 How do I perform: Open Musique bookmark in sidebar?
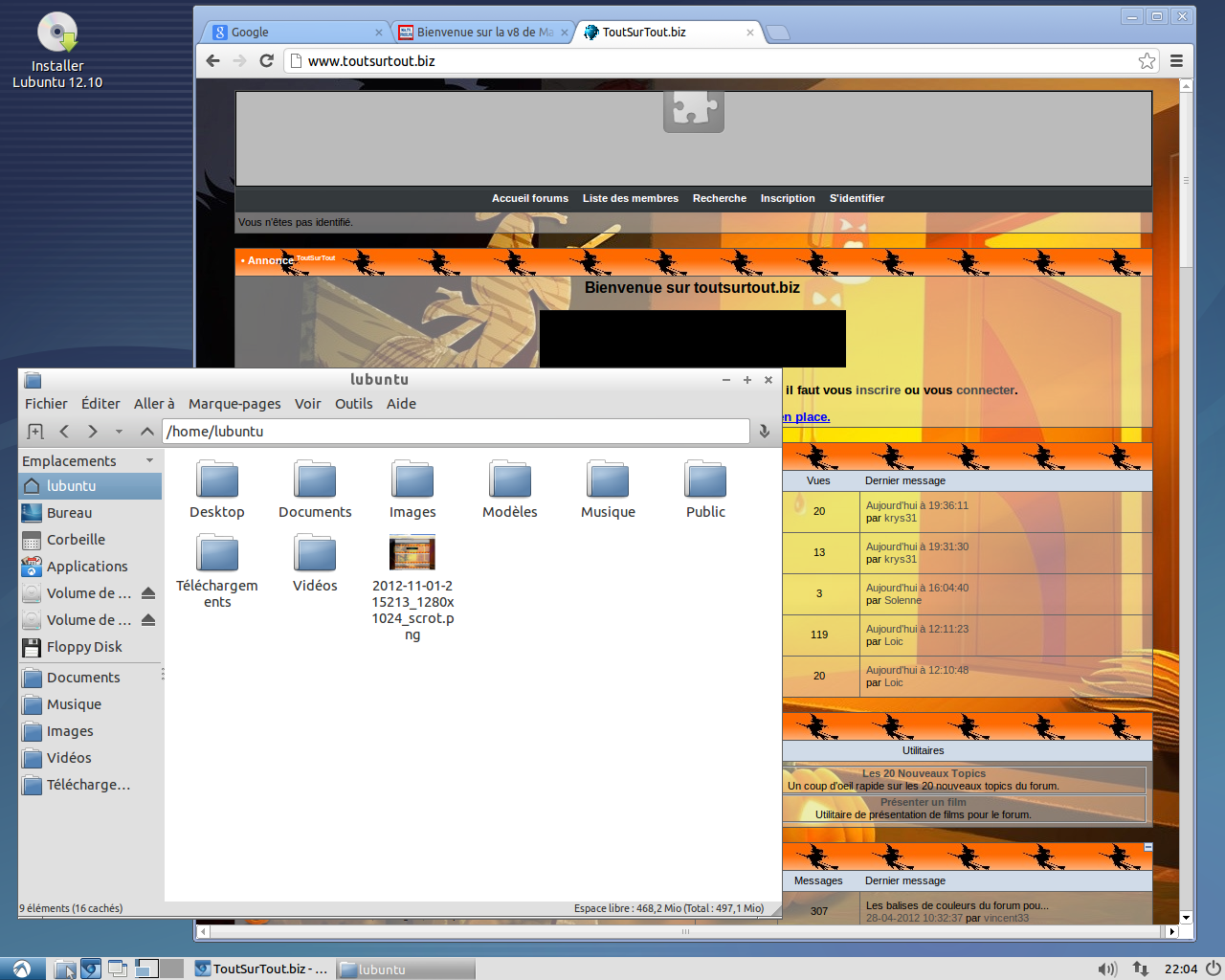coord(90,704)
